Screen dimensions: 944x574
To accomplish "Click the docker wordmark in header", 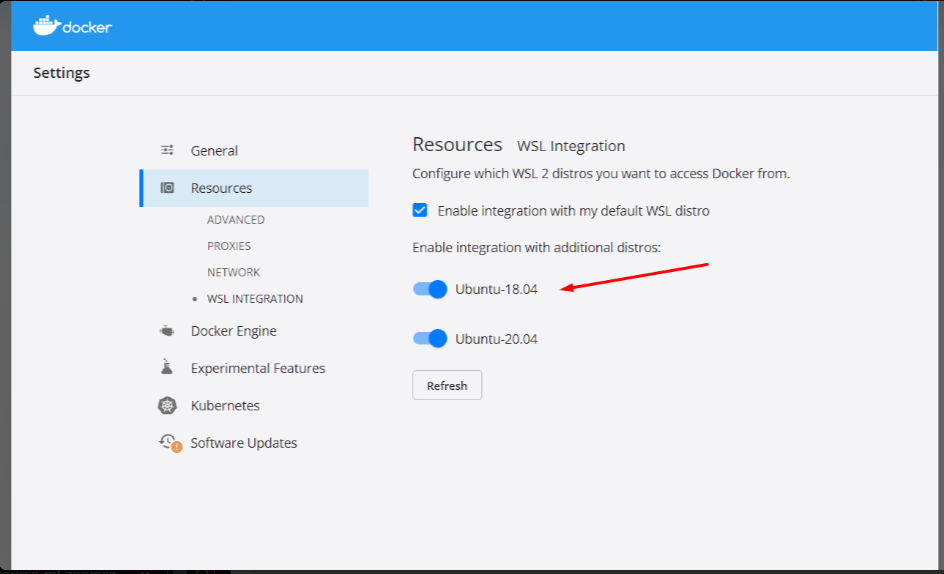I will pyautogui.click(x=87, y=28).
